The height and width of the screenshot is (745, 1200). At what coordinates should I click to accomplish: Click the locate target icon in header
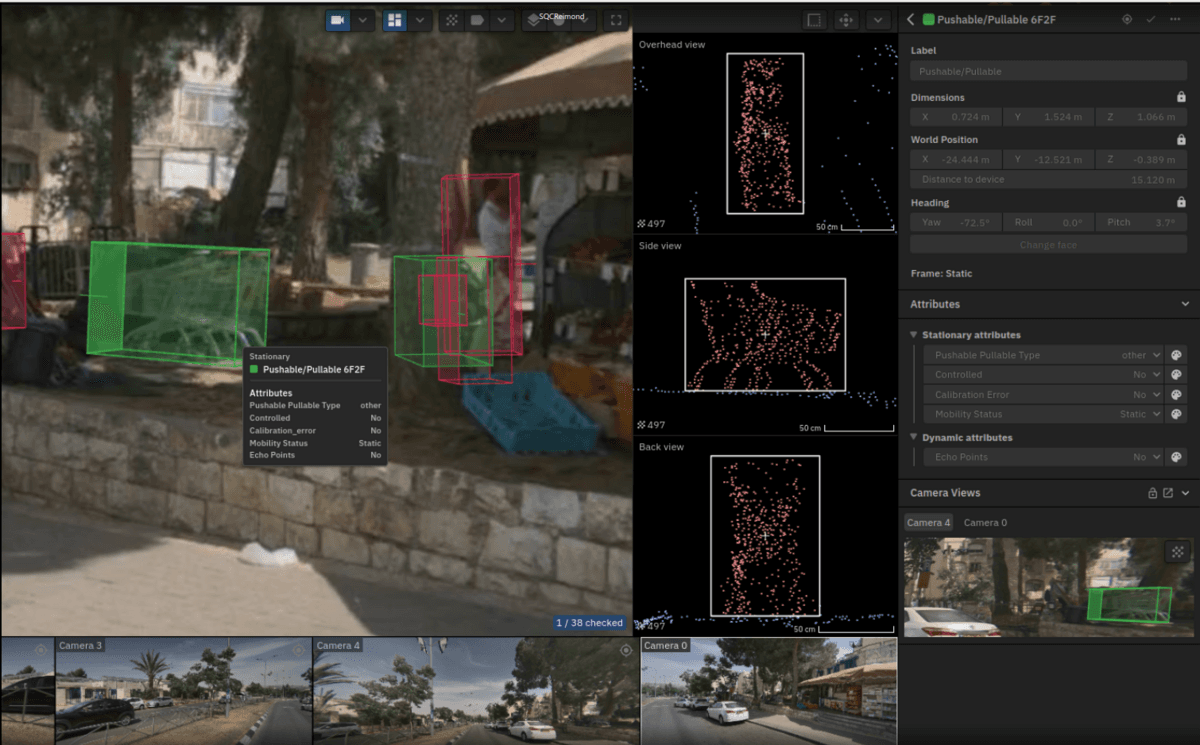(x=1127, y=19)
